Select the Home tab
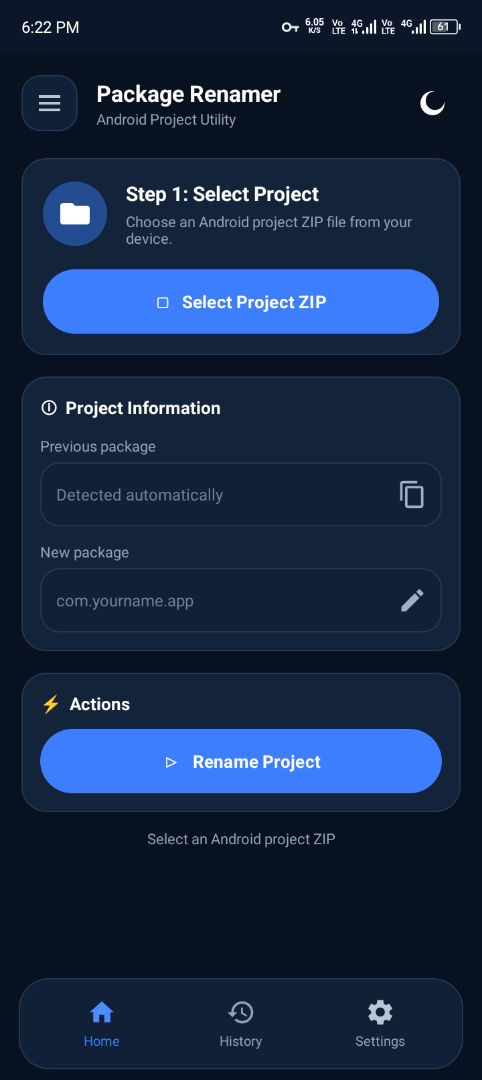 (x=101, y=1024)
